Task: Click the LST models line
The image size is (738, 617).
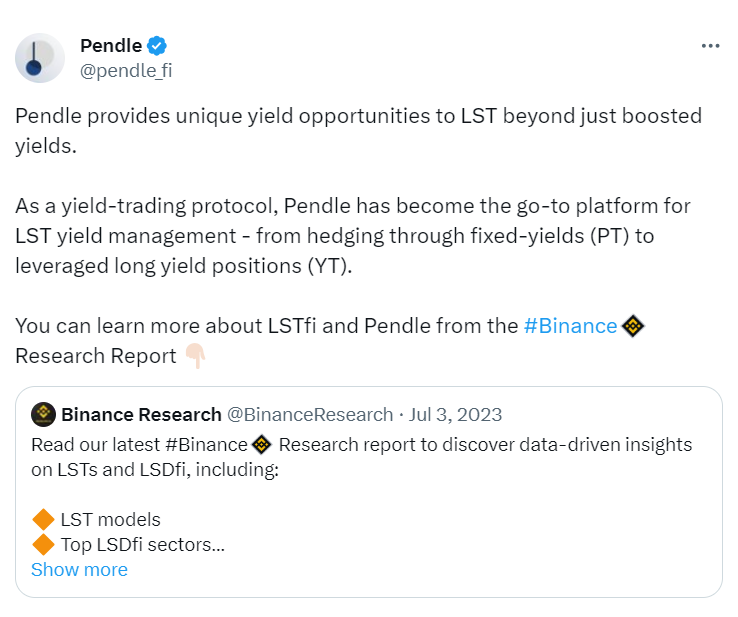Action: click(111, 520)
